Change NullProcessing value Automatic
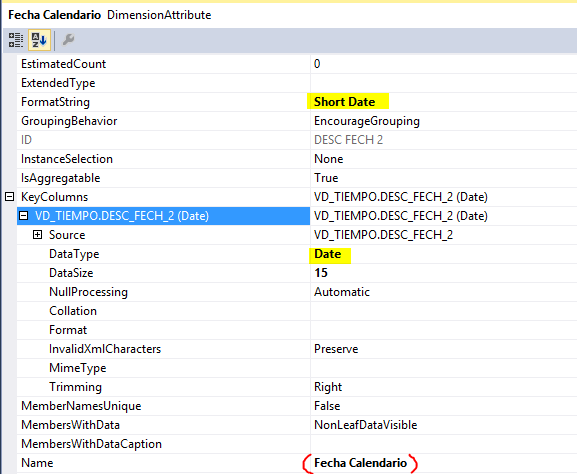The width and height of the screenshot is (577, 474). coord(341,292)
